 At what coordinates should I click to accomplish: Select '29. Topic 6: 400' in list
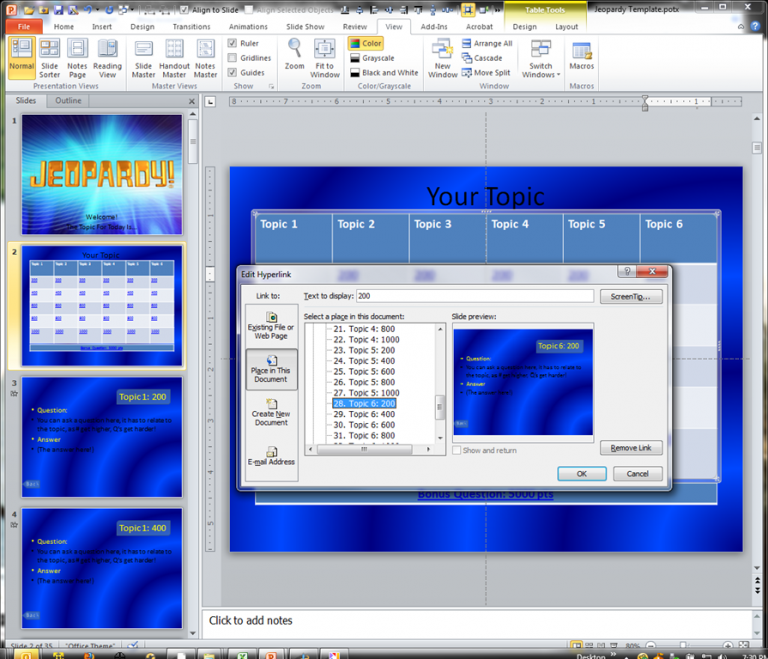(x=364, y=414)
